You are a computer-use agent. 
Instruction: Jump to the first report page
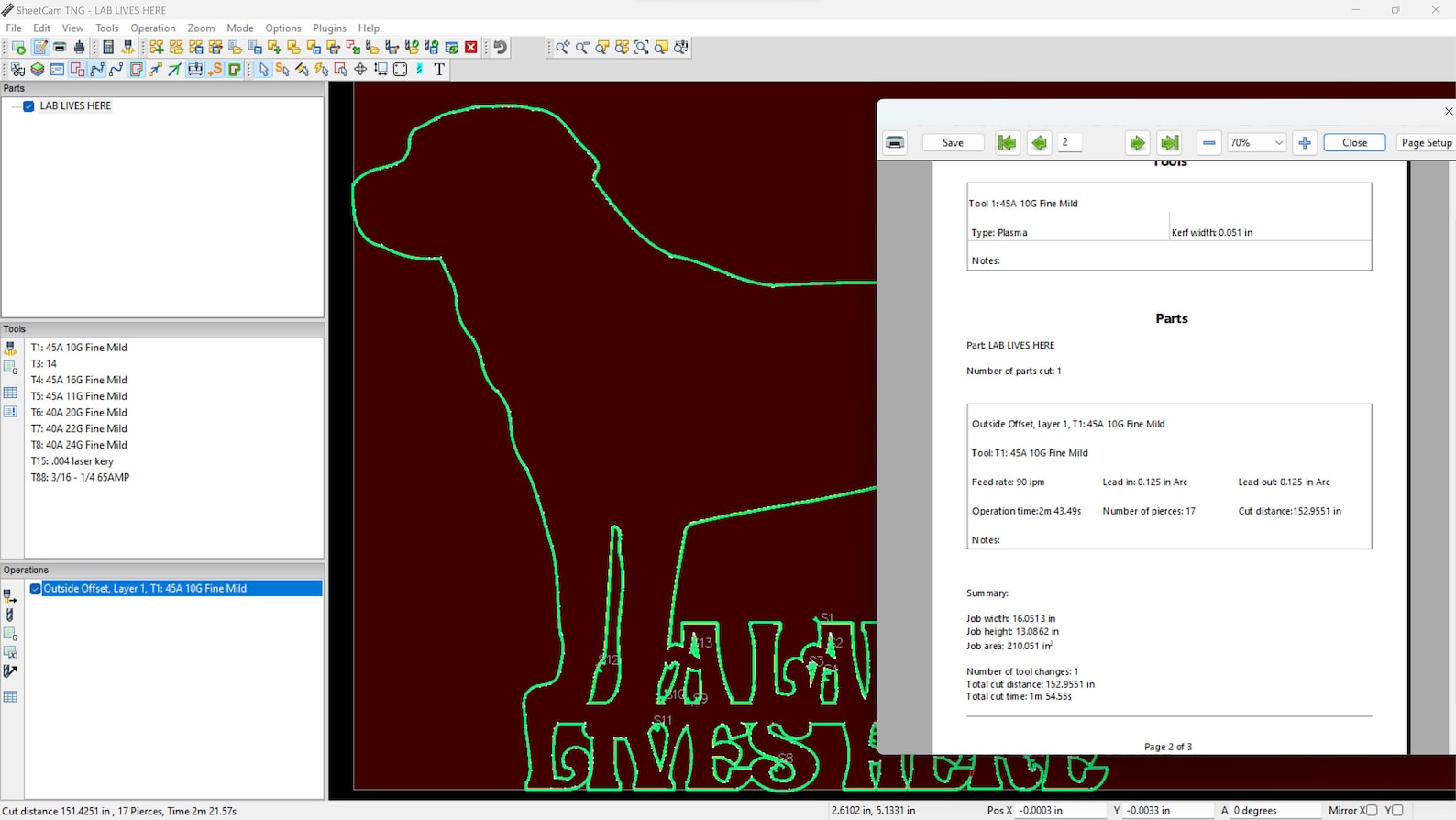[1007, 143]
